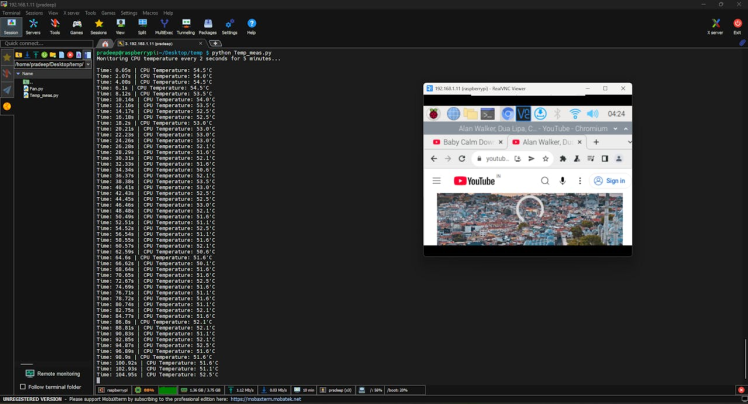Open YouTube three-dot settings menu

[581, 181]
